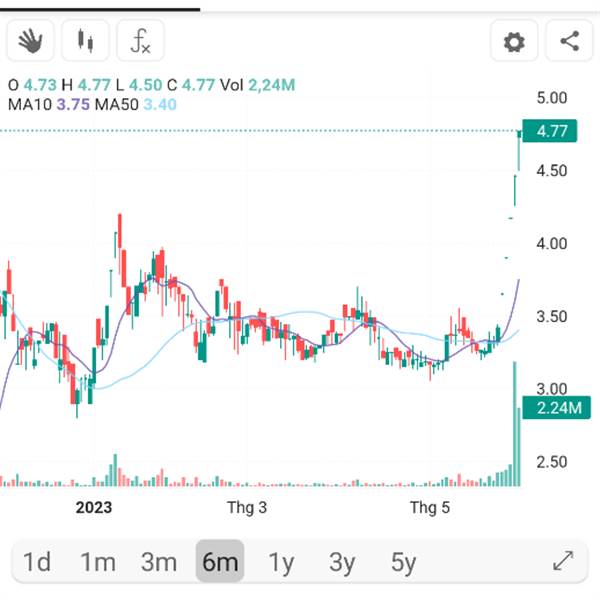600x600 pixels.
Task: Switch to the 3m timeframe
Action: click(159, 562)
